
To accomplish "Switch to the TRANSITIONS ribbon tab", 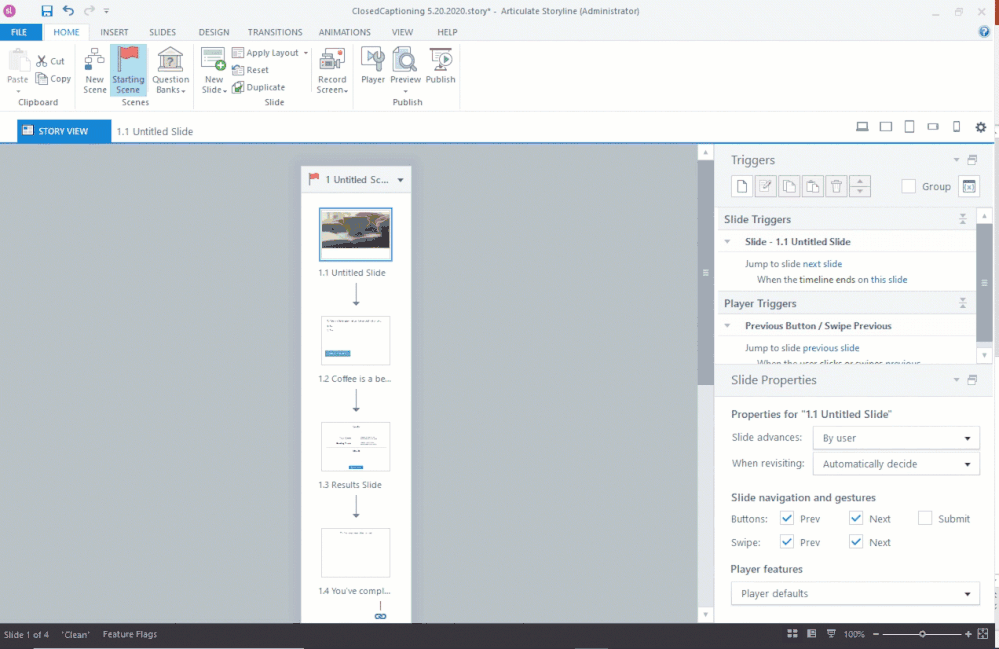I will (x=275, y=32).
